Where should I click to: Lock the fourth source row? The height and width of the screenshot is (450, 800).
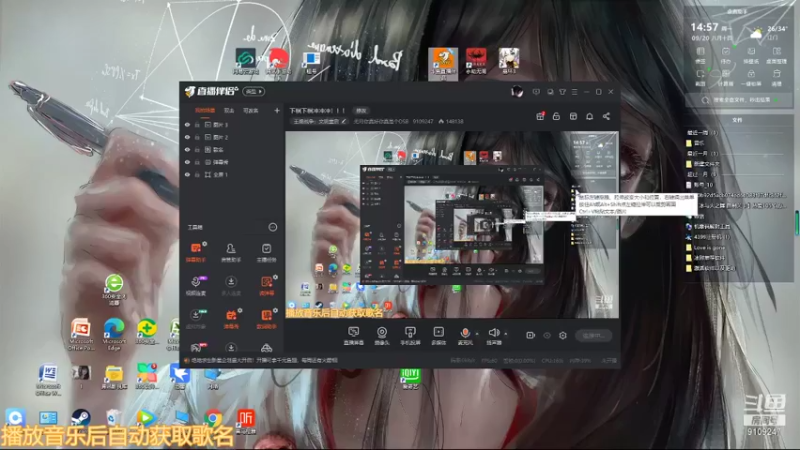(197, 162)
